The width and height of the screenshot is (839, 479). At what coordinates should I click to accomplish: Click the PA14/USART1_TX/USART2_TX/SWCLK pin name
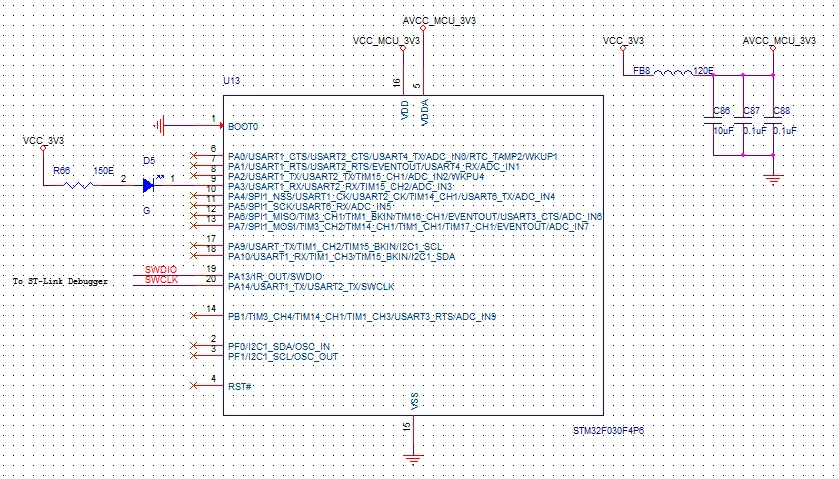pyautogui.click(x=311, y=286)
